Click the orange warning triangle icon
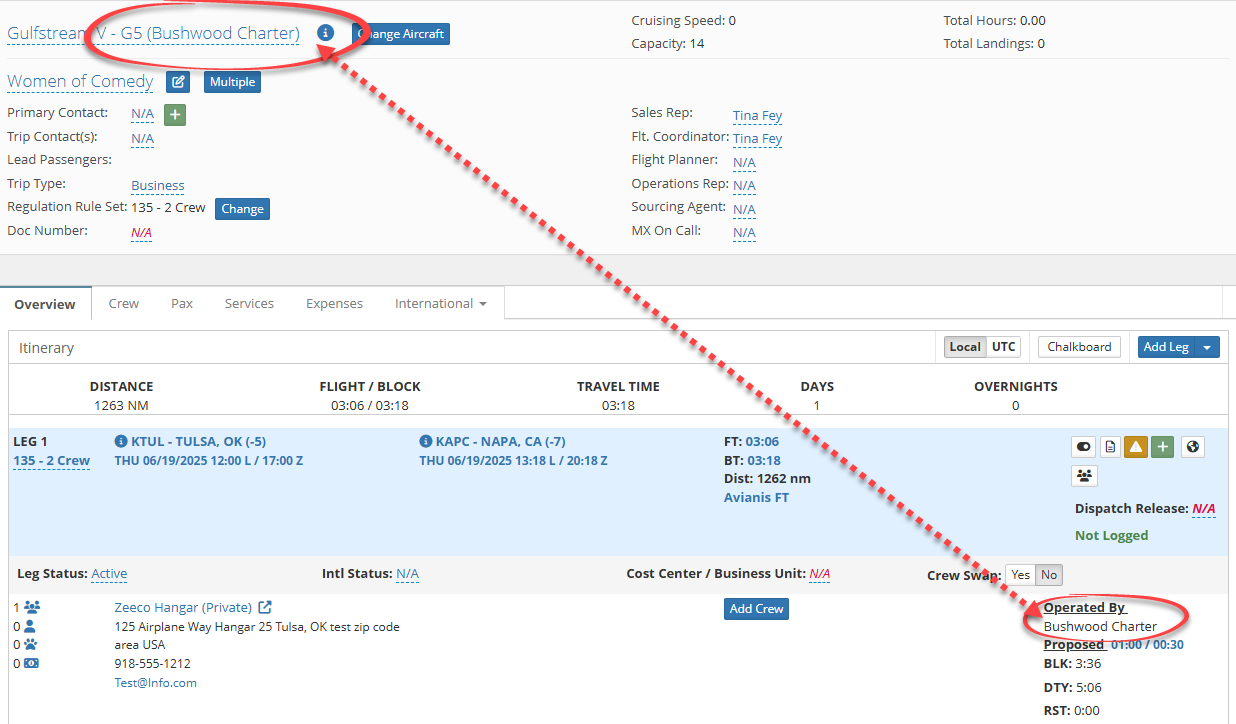 (x=1135, y=447)
